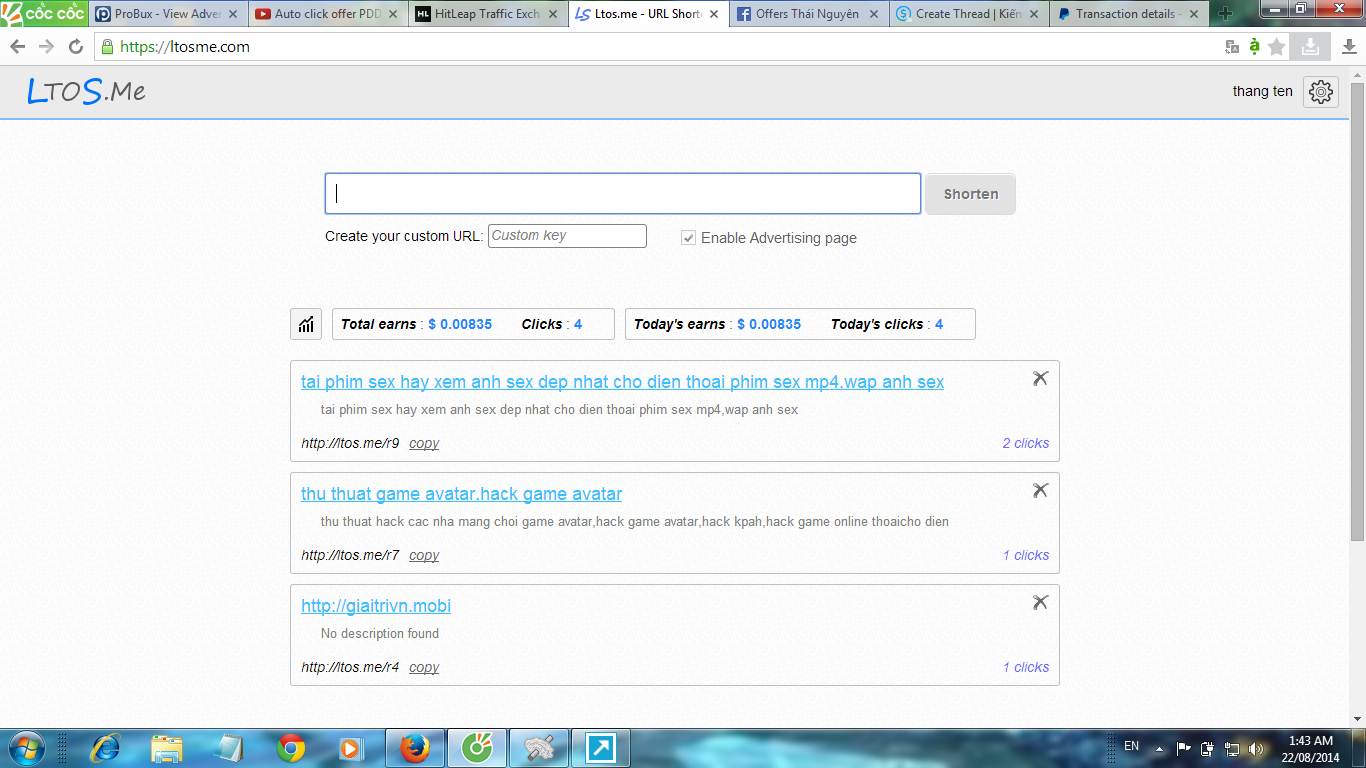Screen dimensions: 1366x768
Task: Open the Notepad taskbar icon
Action: click(229, 748)
